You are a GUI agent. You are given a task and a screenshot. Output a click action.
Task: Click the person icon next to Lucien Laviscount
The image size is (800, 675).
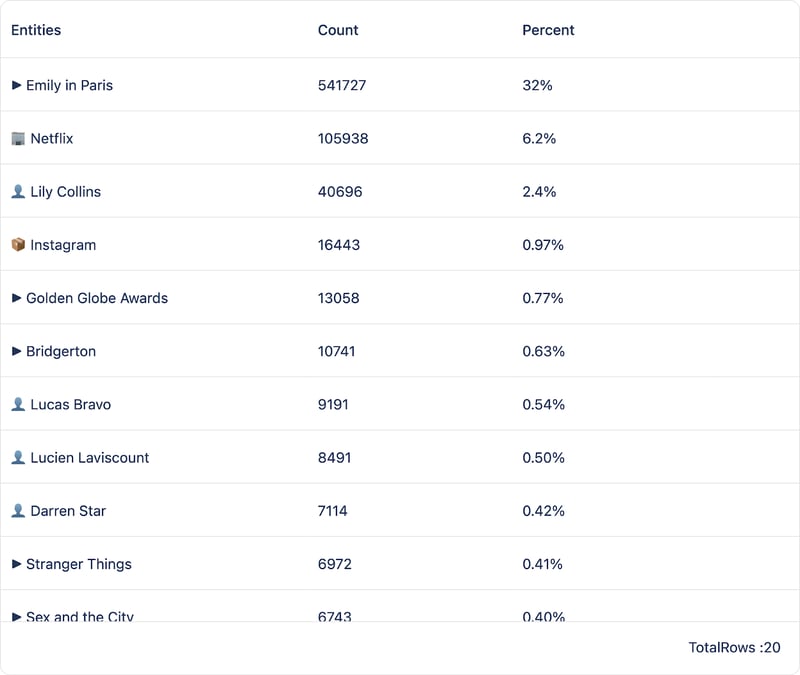pos(18,457)
